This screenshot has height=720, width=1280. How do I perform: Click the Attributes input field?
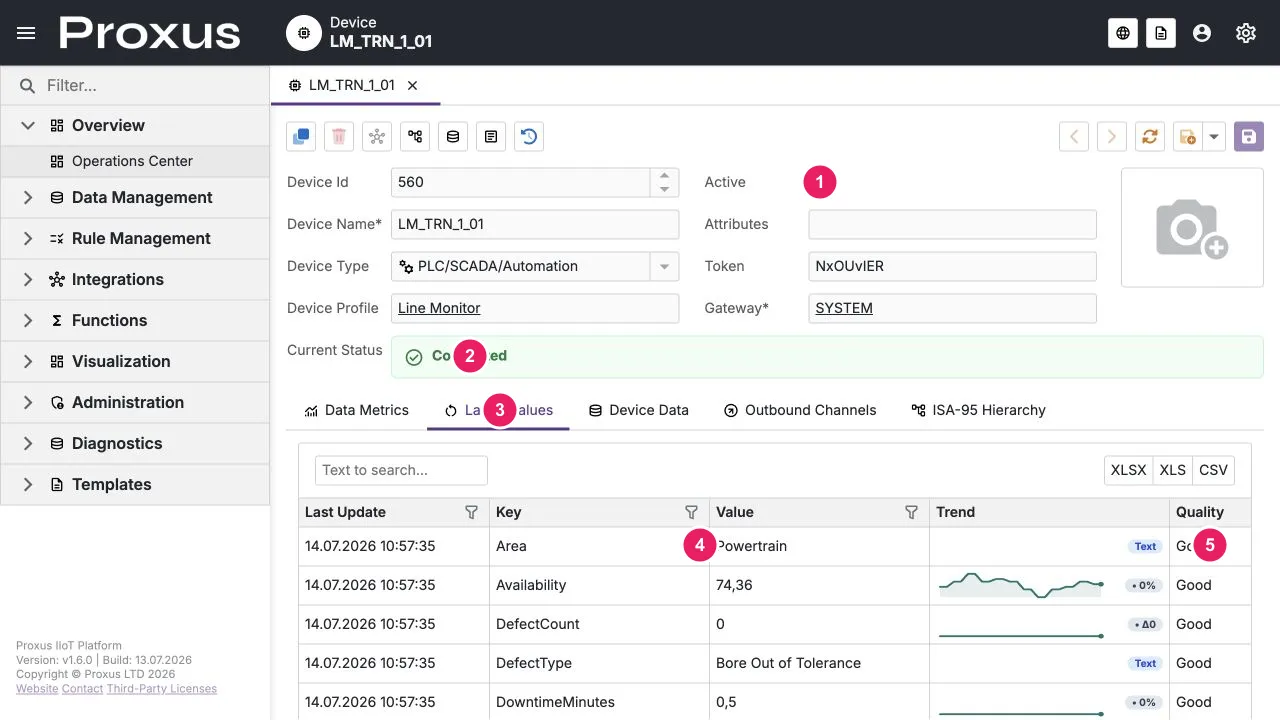tap(952, 224)
